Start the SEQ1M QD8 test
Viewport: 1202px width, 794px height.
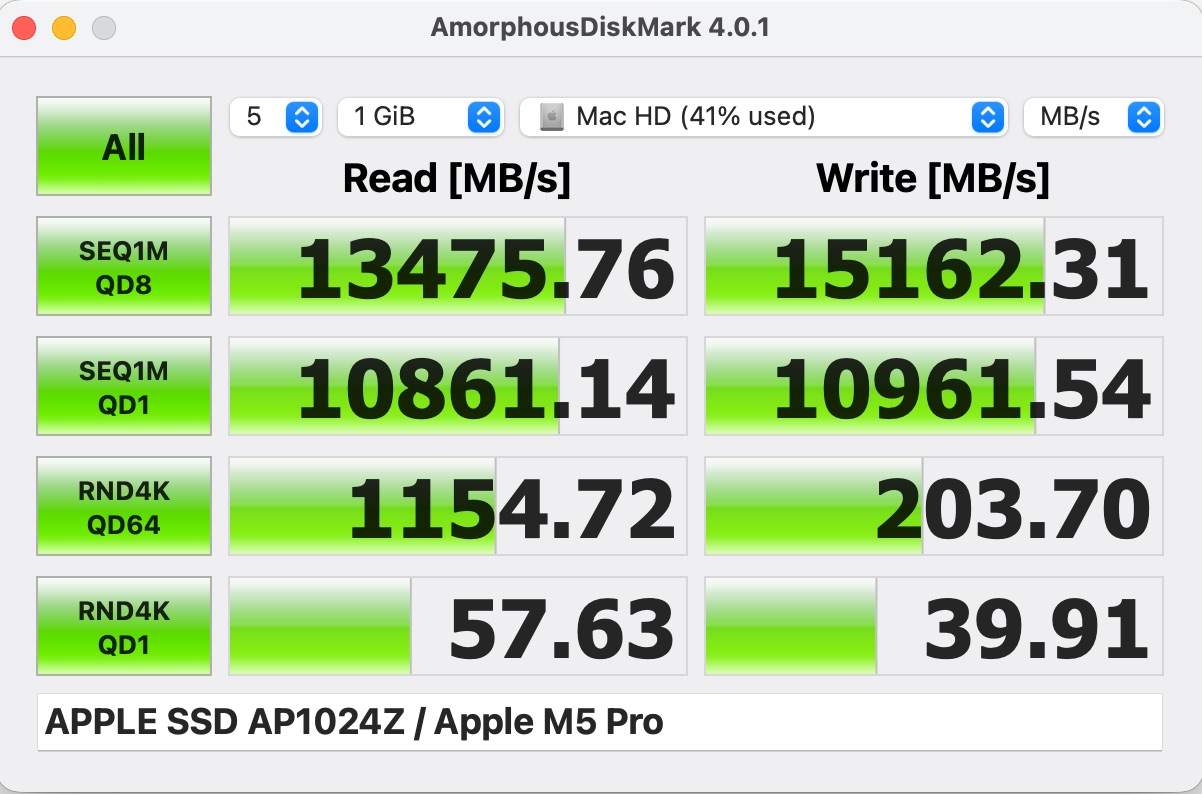[x=124, y=266]
